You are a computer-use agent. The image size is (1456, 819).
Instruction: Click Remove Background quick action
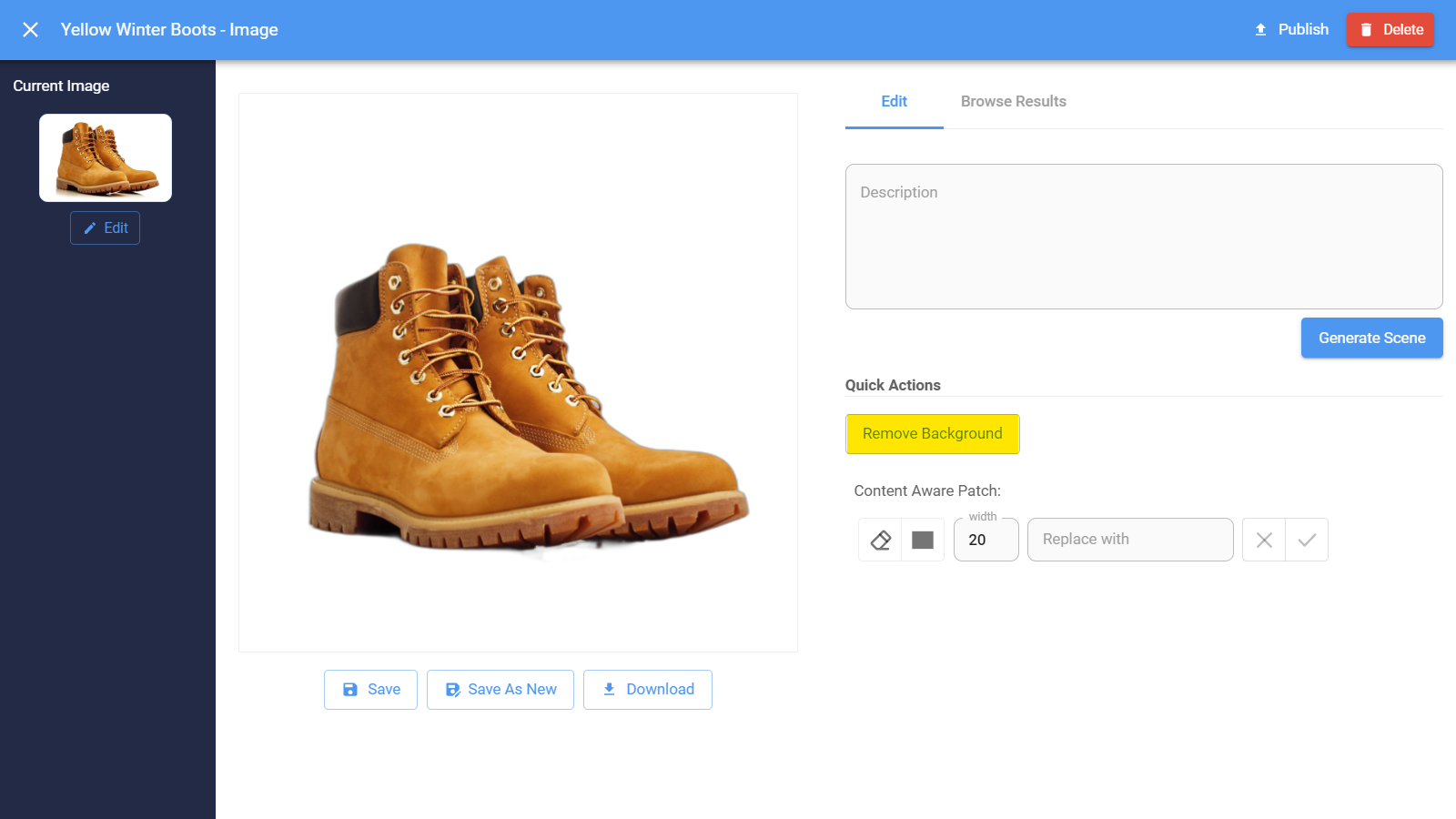pyautogui.click(x=932, y=433)
